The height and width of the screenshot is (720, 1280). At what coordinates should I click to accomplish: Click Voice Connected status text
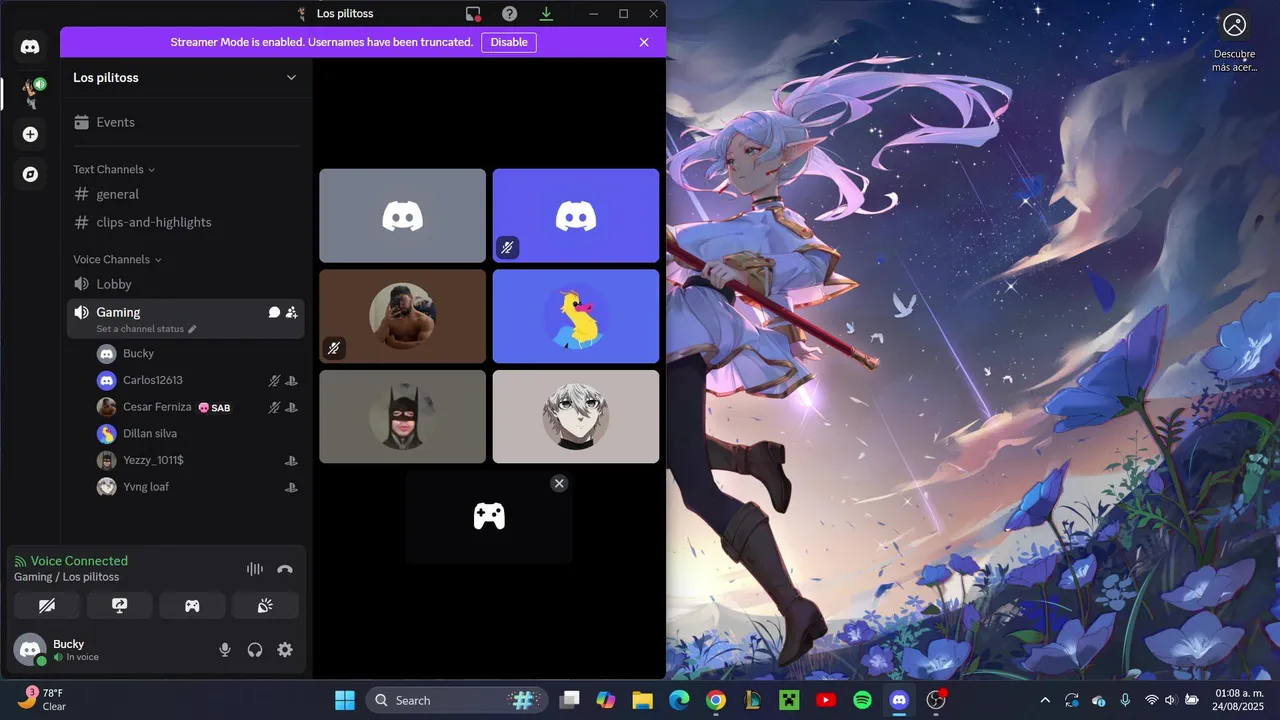tap(79, 561)
